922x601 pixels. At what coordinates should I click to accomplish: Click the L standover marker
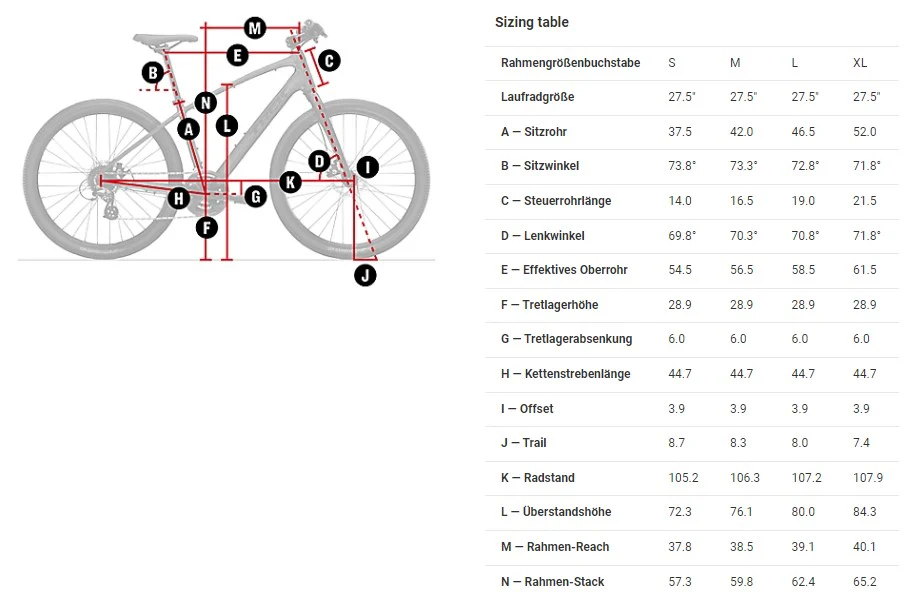[227, 125]
